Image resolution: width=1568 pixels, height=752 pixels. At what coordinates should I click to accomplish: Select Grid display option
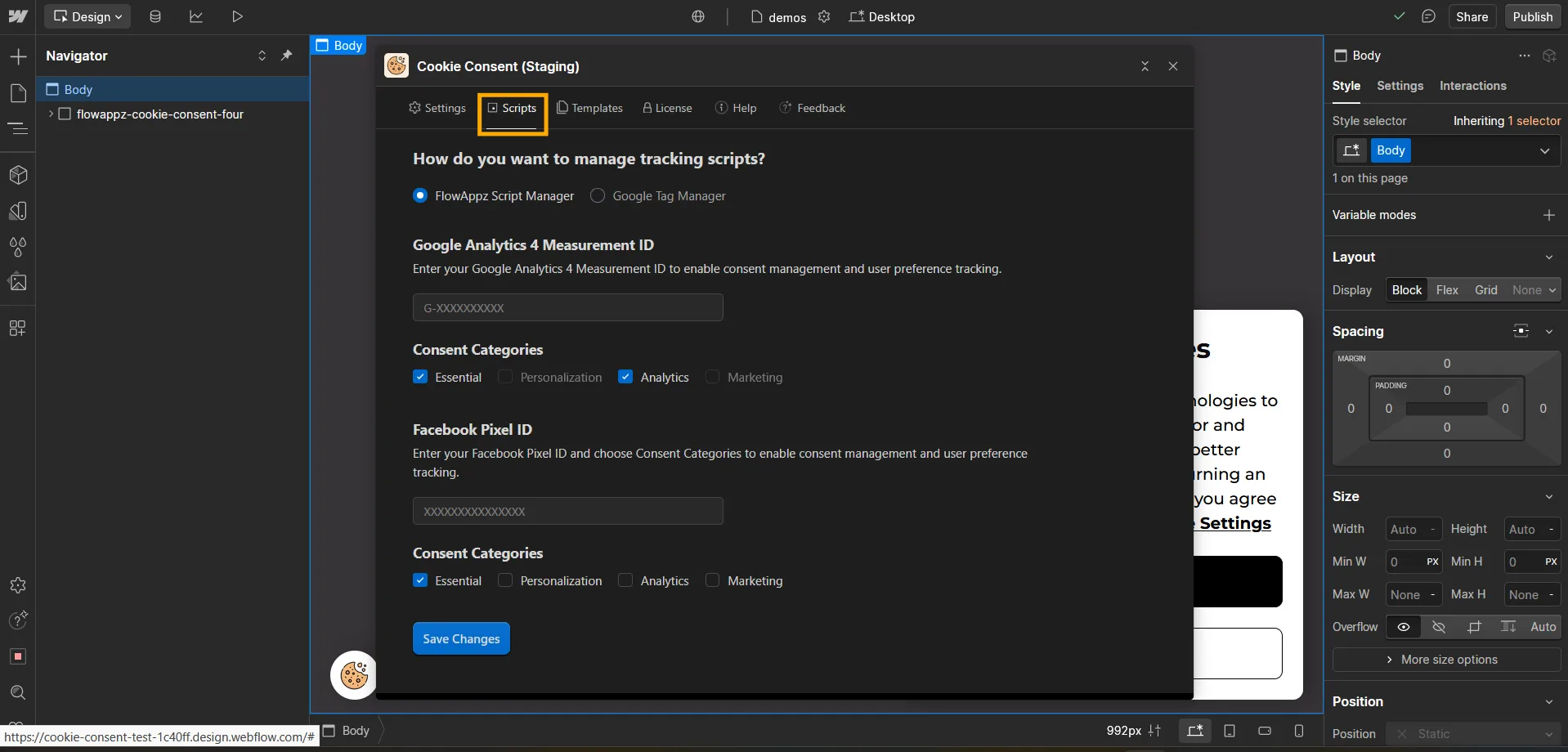(x=1485, y=290)
